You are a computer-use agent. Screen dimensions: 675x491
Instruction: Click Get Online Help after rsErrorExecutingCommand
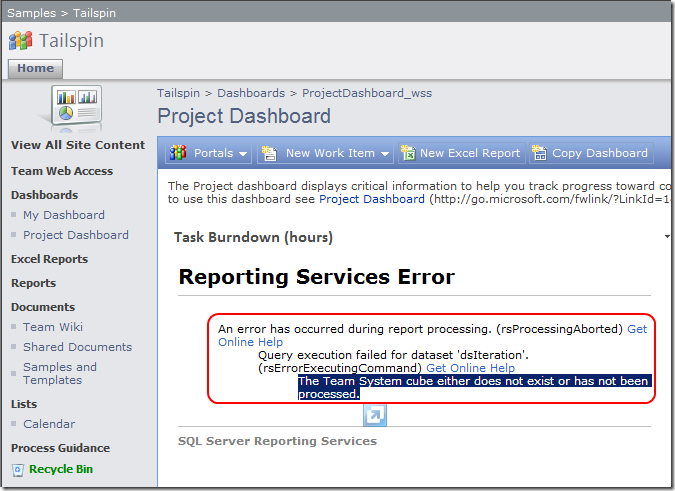[x=470, y=368]
